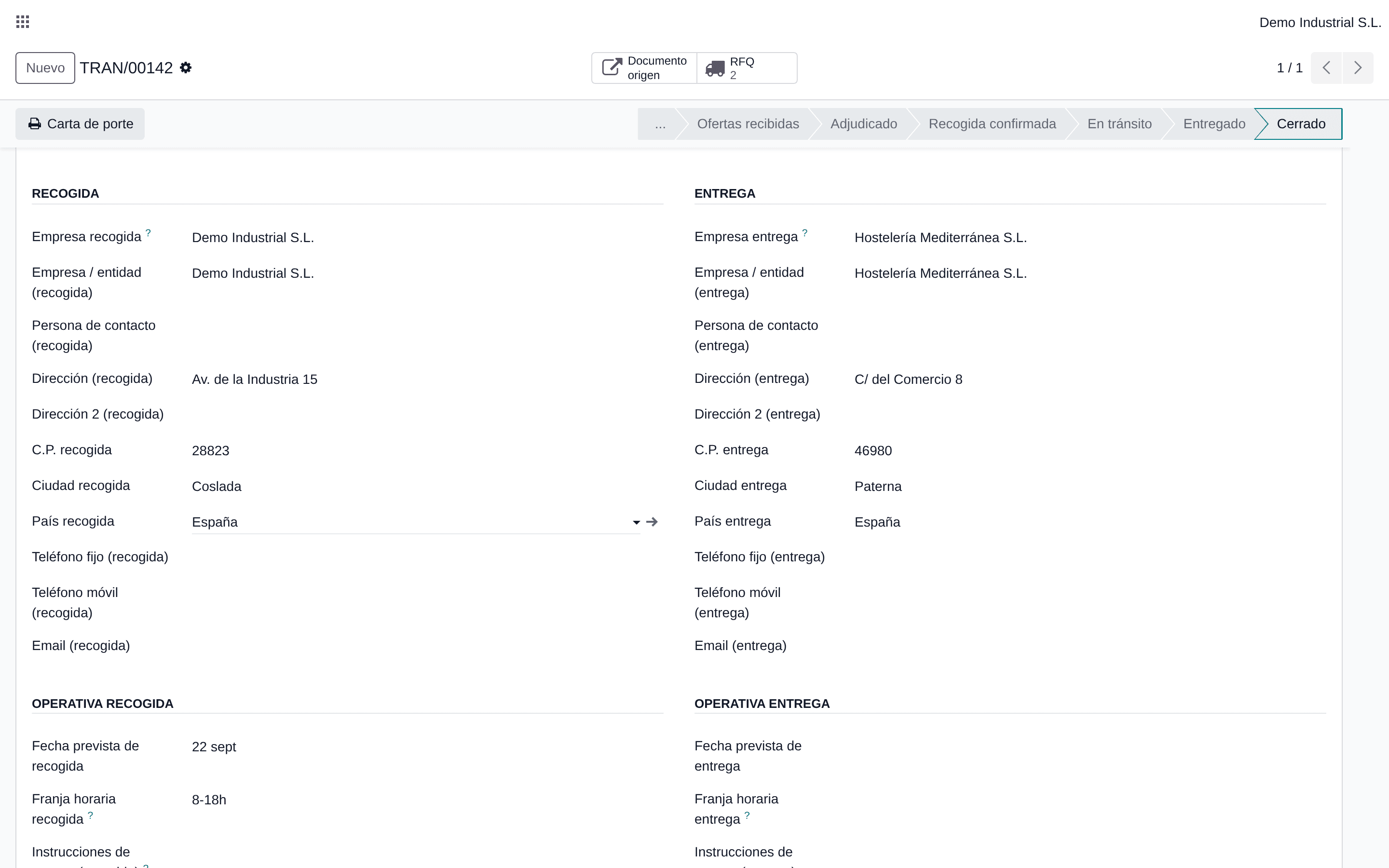Select the Recogida confirmada stage
The width and height of the screenshot is (1389, 868).
point(992,124)
